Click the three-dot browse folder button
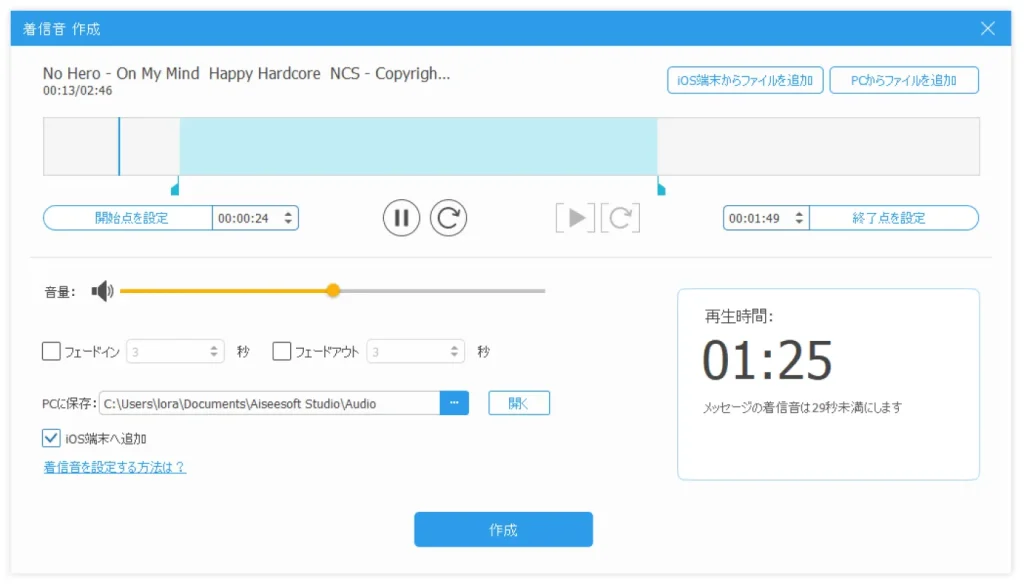 pyautogui.click(x=454, y=403)
